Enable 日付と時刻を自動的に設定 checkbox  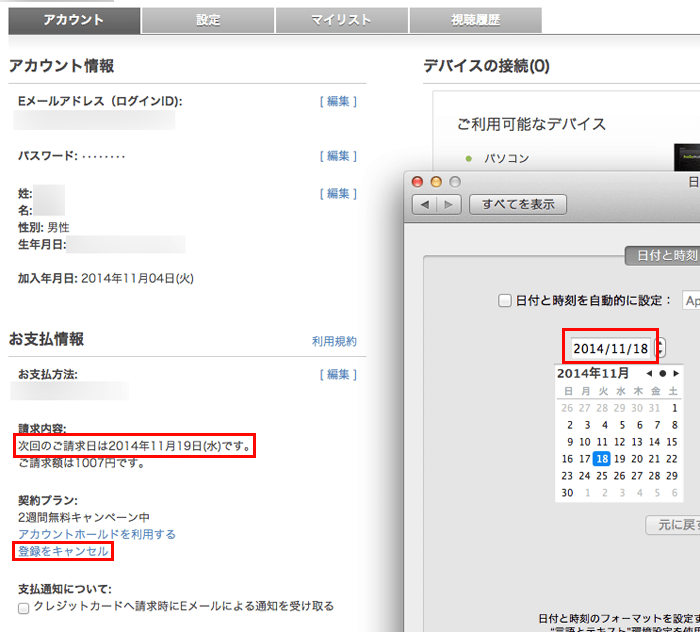coord(505,300)
